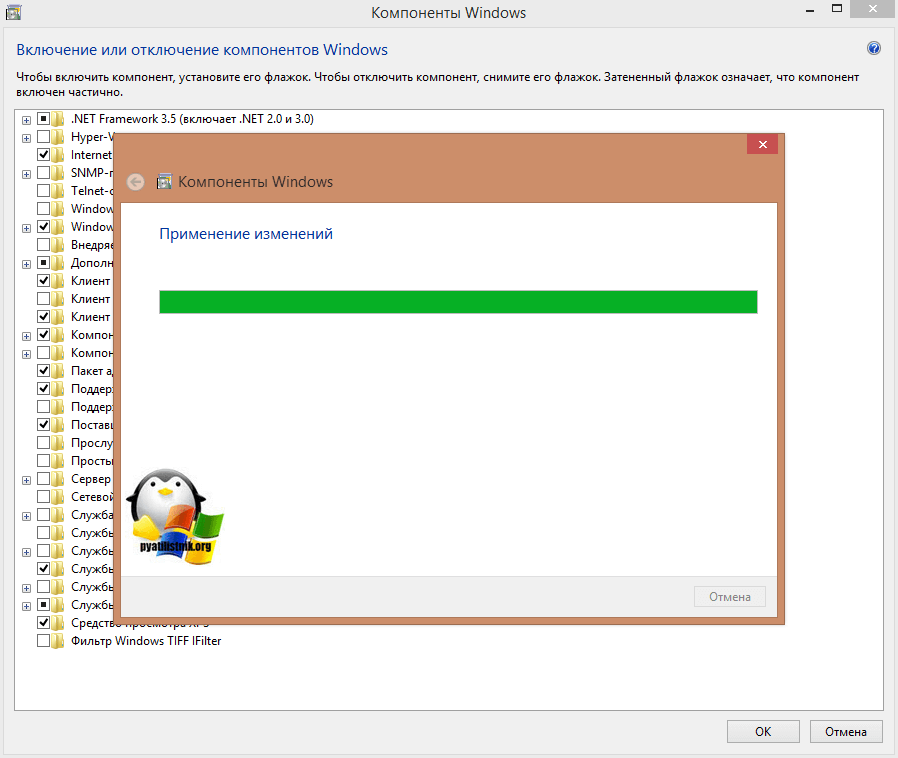Click folder icon of Дополн row
The height and width of the screenshot is (758, 898).
[57, 263]
